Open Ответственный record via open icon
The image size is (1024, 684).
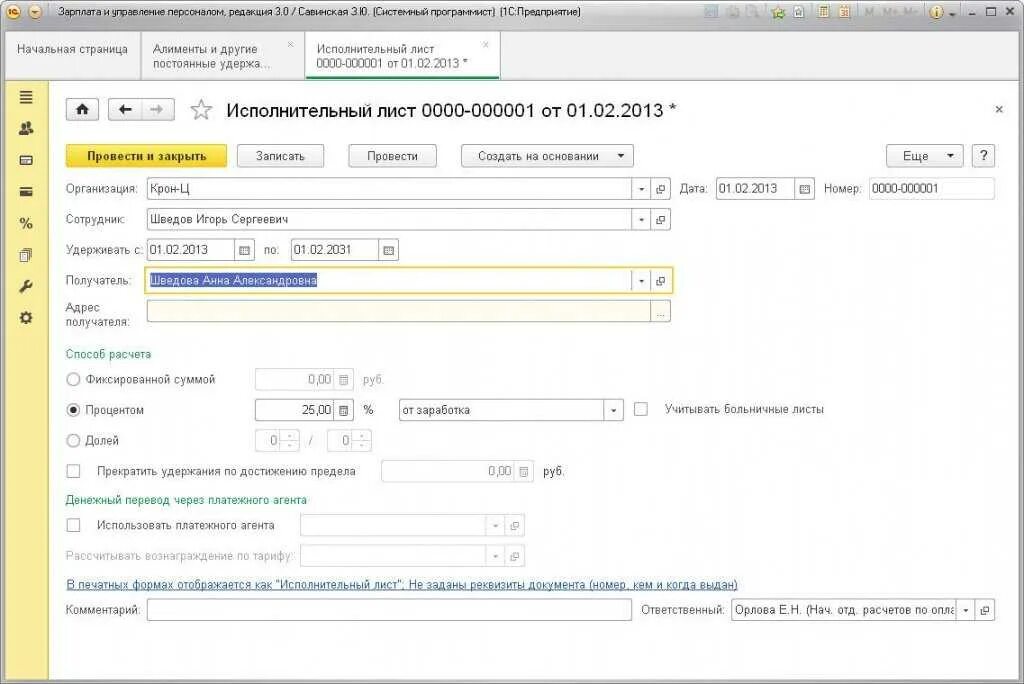(x=985, y=610)
